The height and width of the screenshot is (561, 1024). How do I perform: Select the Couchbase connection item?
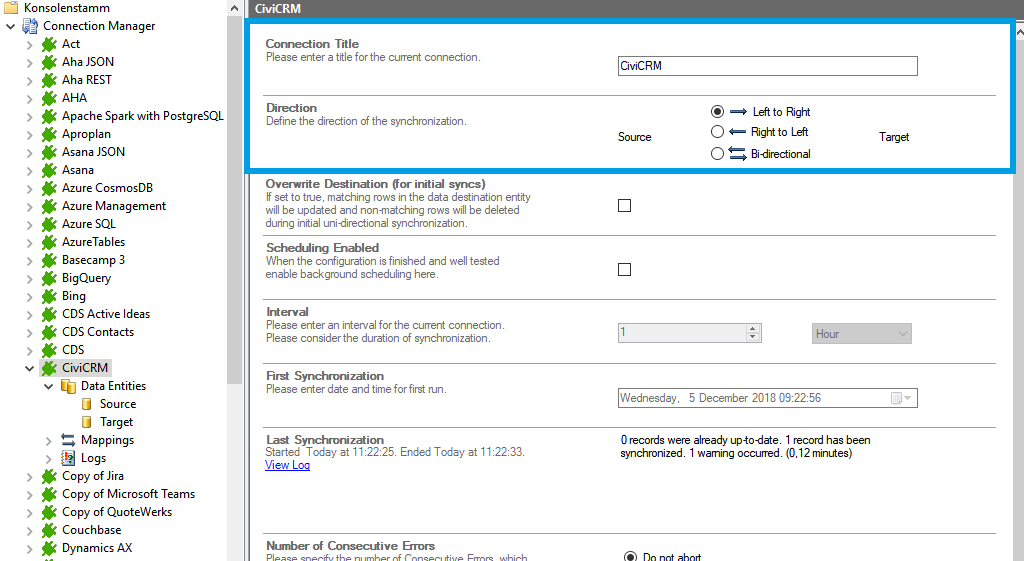(91, 530)
